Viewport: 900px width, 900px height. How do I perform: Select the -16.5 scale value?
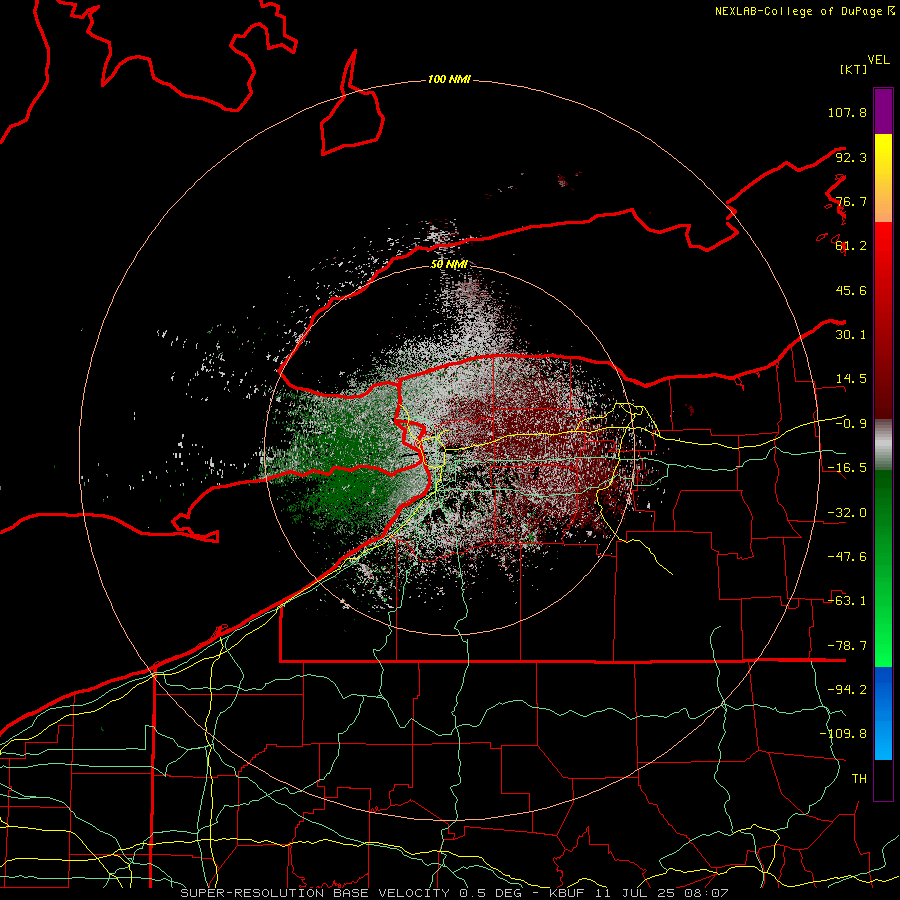tap(847, 468)
